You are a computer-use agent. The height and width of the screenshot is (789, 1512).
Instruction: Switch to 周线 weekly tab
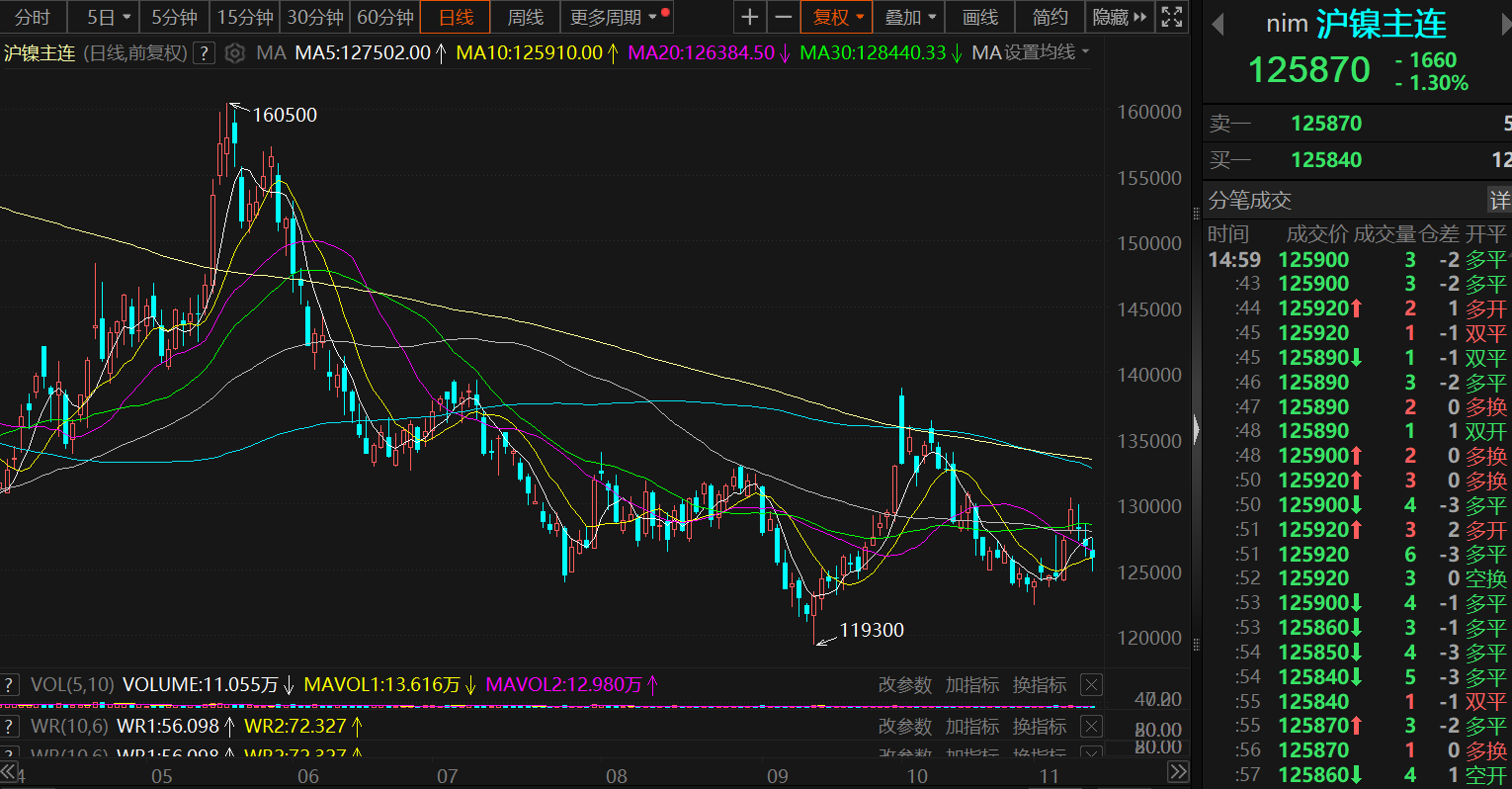pyautogui.click(x=525, y=17)
